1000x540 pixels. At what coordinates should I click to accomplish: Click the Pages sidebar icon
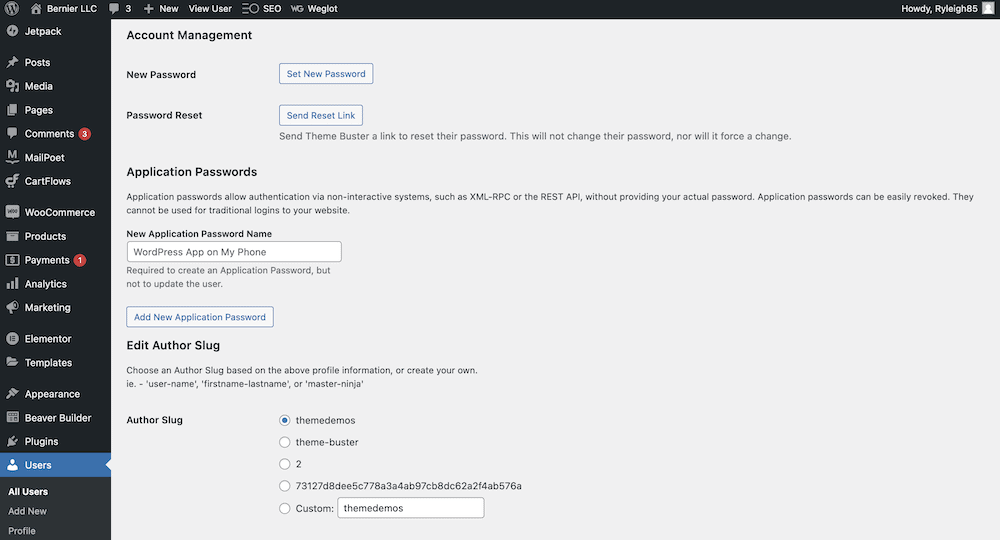[12, 110]
